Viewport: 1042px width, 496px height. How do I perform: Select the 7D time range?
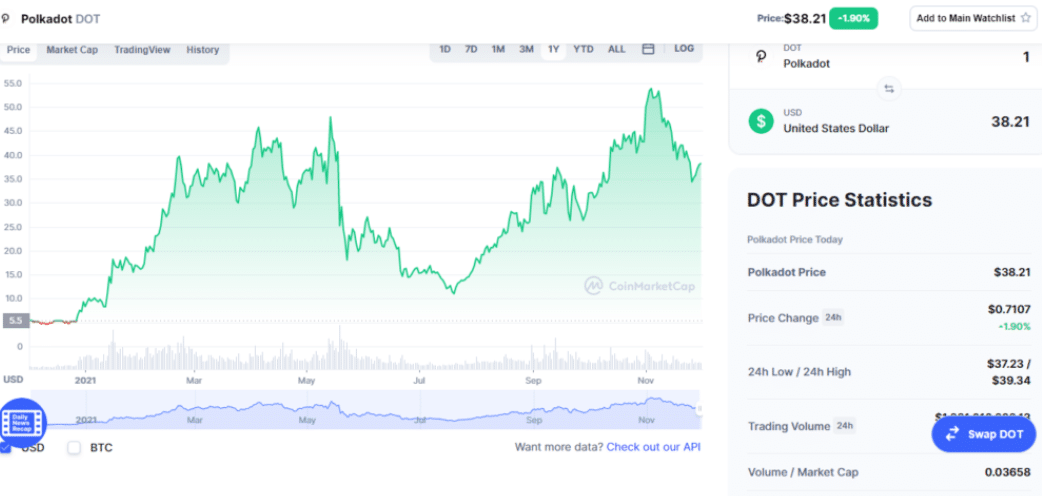[471, 49]
